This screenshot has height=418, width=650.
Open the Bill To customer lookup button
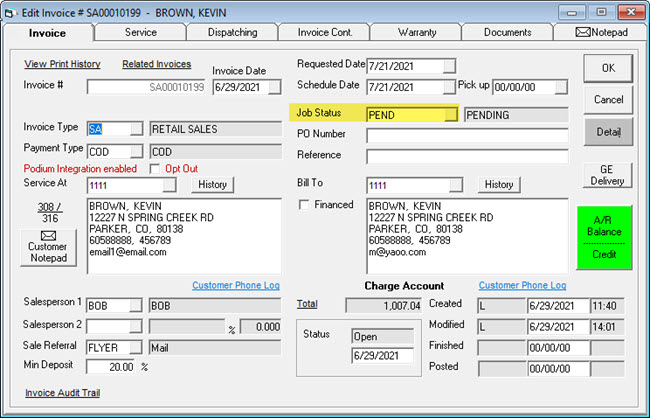[456, 185]
